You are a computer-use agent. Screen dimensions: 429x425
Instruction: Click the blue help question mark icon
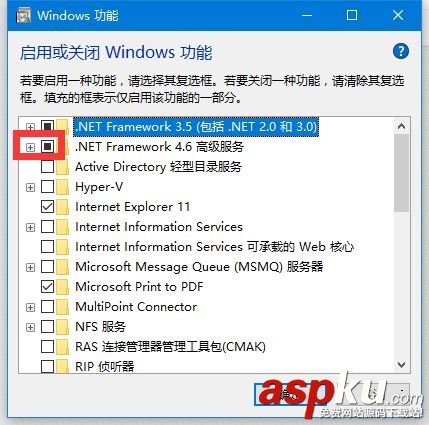400,52
